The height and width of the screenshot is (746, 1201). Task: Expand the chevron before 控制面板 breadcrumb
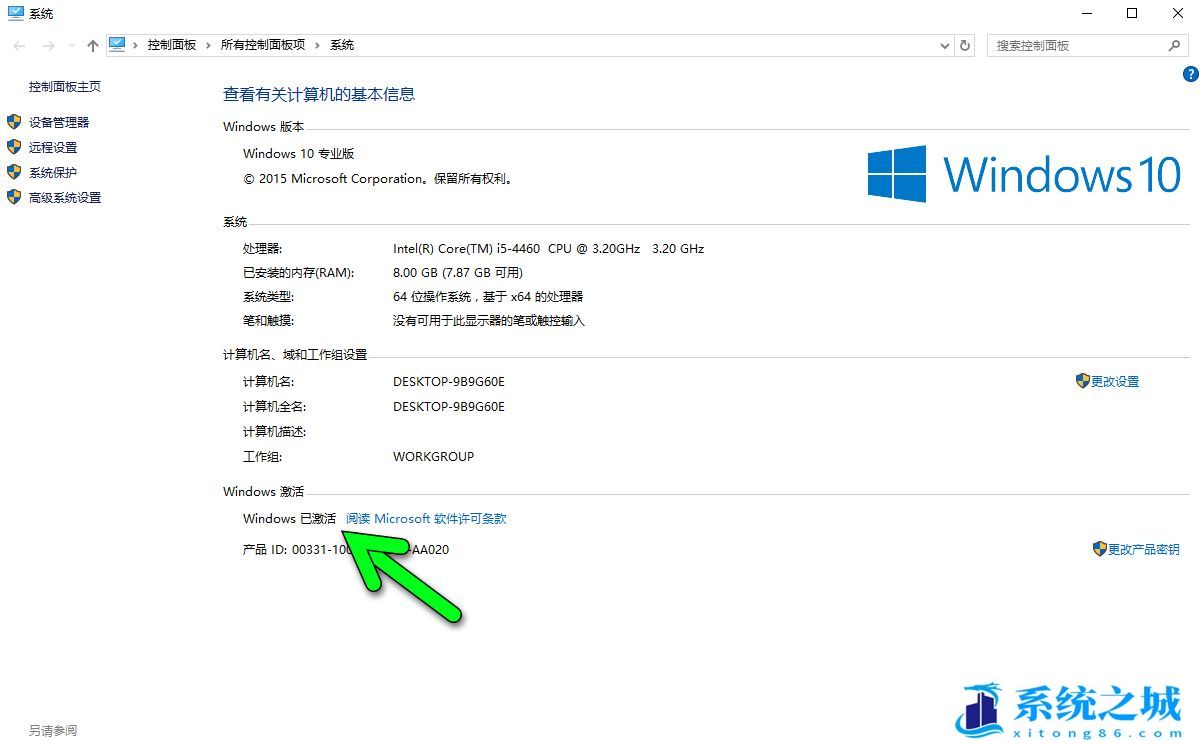[136, 45]
